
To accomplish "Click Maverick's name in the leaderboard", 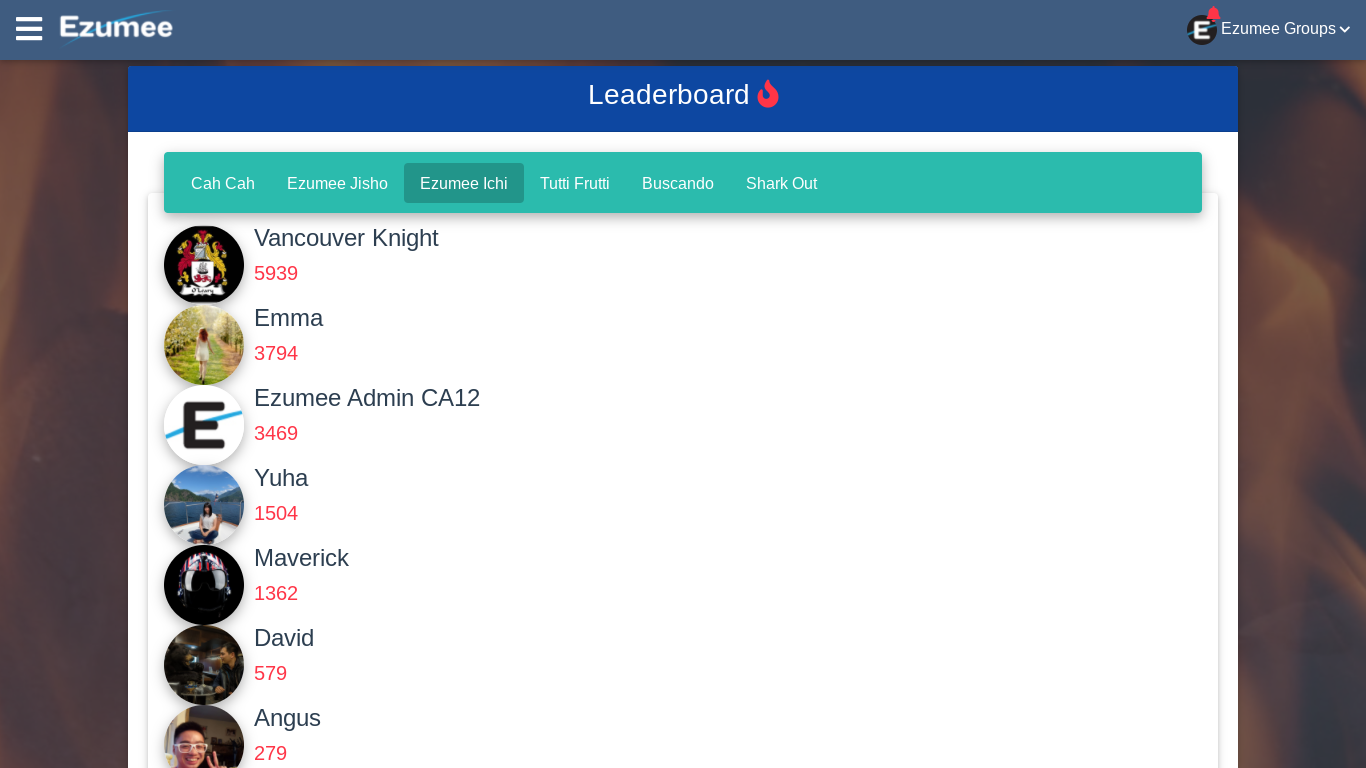I will pyautogui.click(x=301, y=558).
